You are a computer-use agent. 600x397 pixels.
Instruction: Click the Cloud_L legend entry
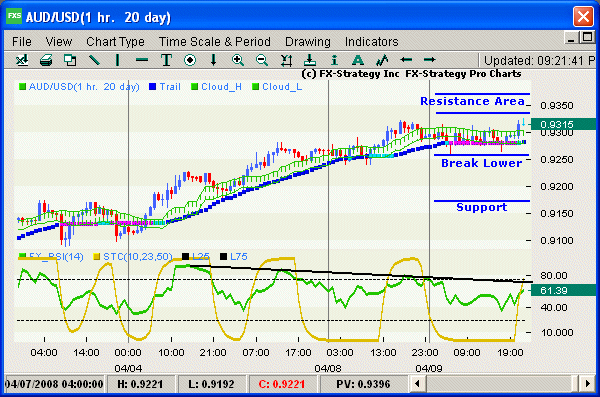[x=277, y=87]
